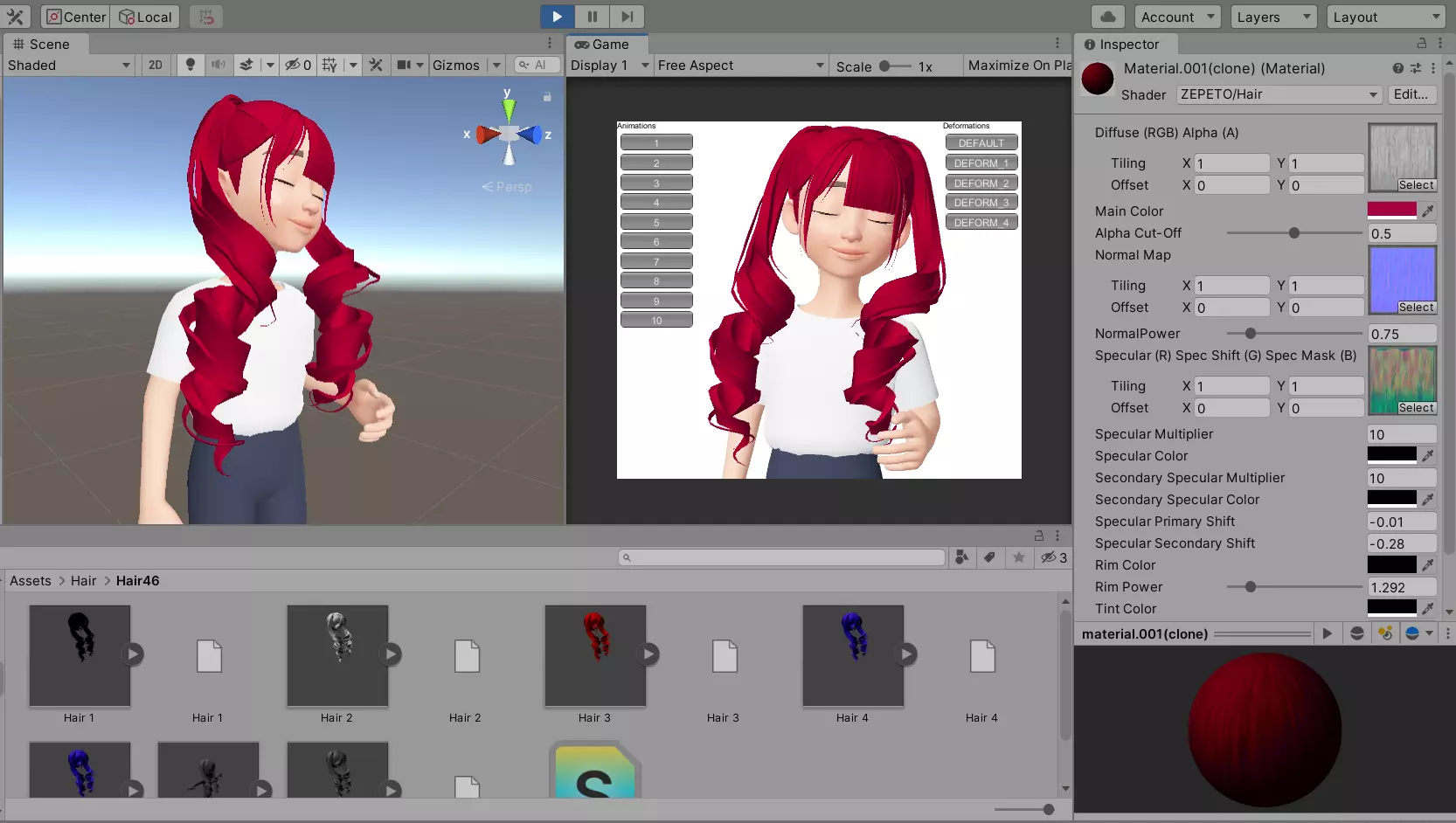The width and height of the screenshot is (1456, 823).
Task: Search by label tag icon in Project
Action: (x=990, y=557)
